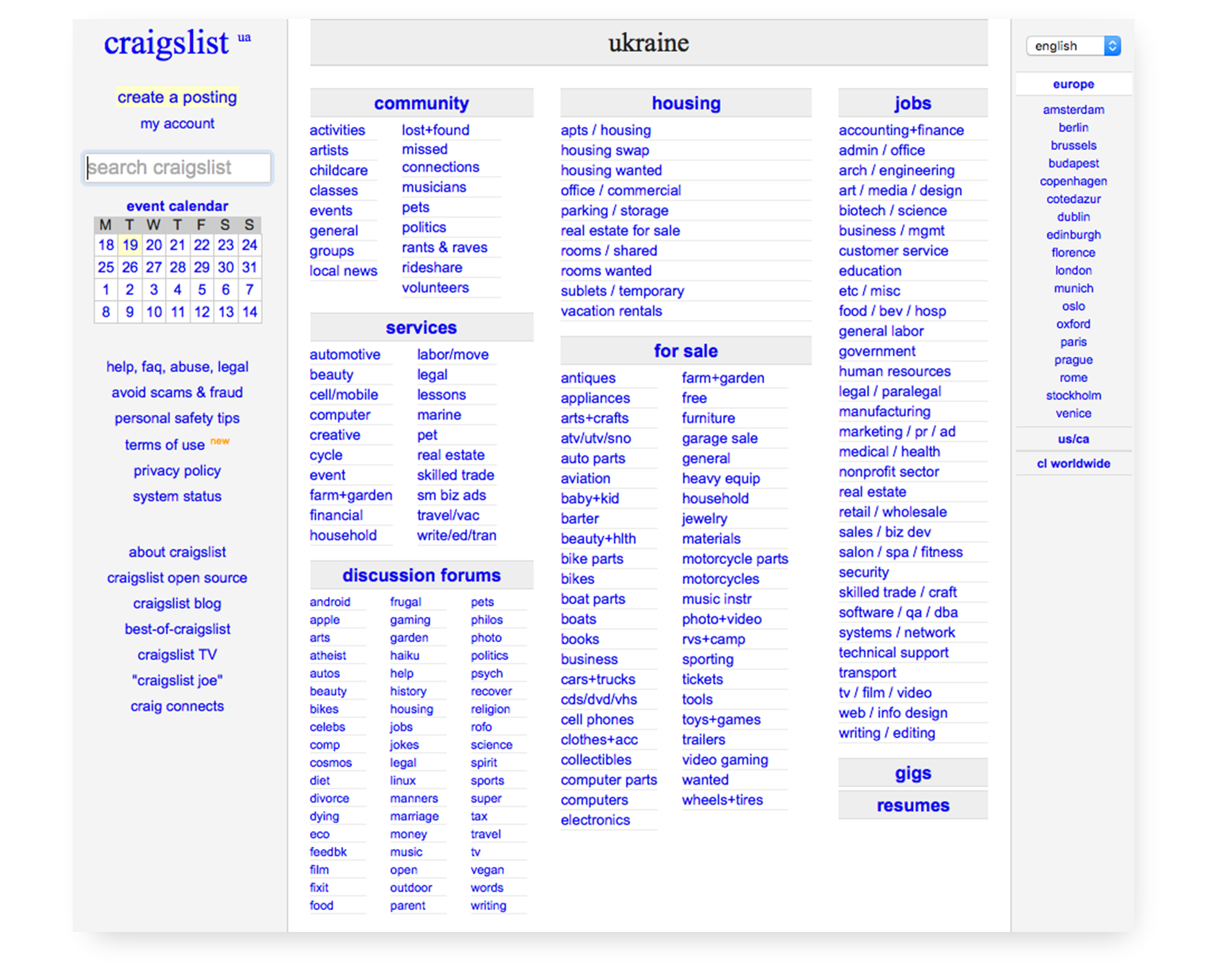Open the avoid scams & fraud page
The height and width of the screenshot is (980, 1207).
point(177,392)
